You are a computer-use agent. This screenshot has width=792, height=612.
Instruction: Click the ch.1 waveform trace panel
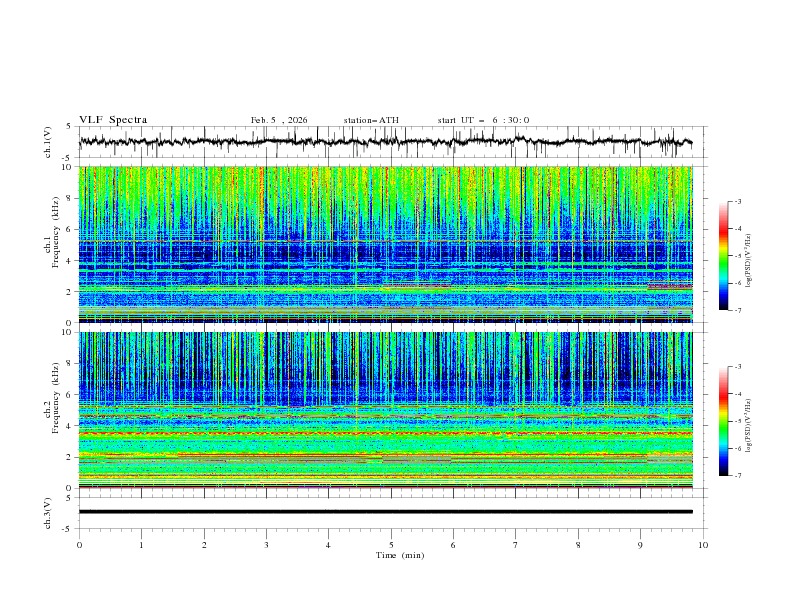point(392,142)
